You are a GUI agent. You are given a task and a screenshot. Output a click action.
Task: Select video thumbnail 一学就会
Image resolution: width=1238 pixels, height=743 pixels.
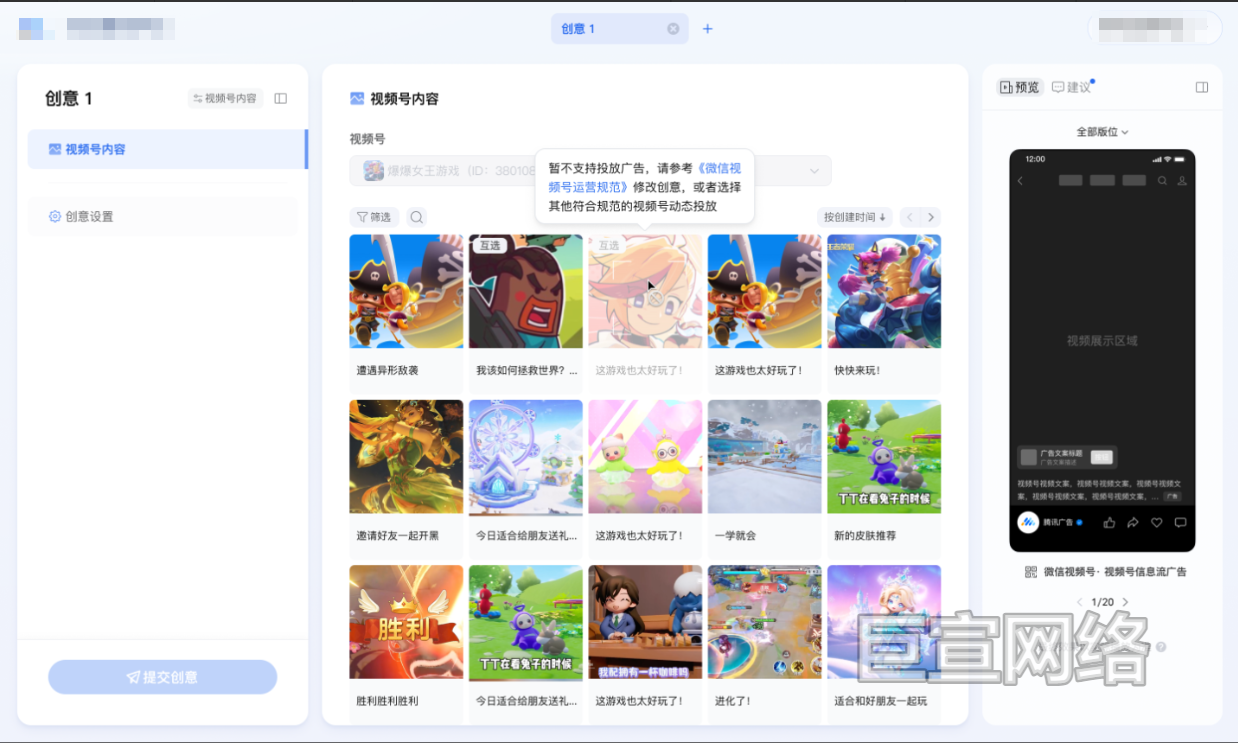pyautogui.click(x=764, y=457)
